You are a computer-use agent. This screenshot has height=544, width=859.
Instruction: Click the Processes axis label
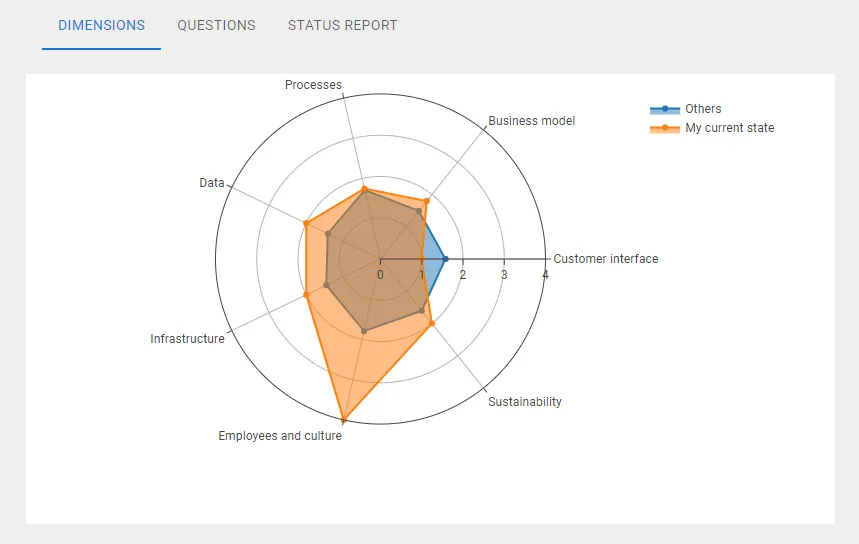pyautogui.click(x=313, y=85)
